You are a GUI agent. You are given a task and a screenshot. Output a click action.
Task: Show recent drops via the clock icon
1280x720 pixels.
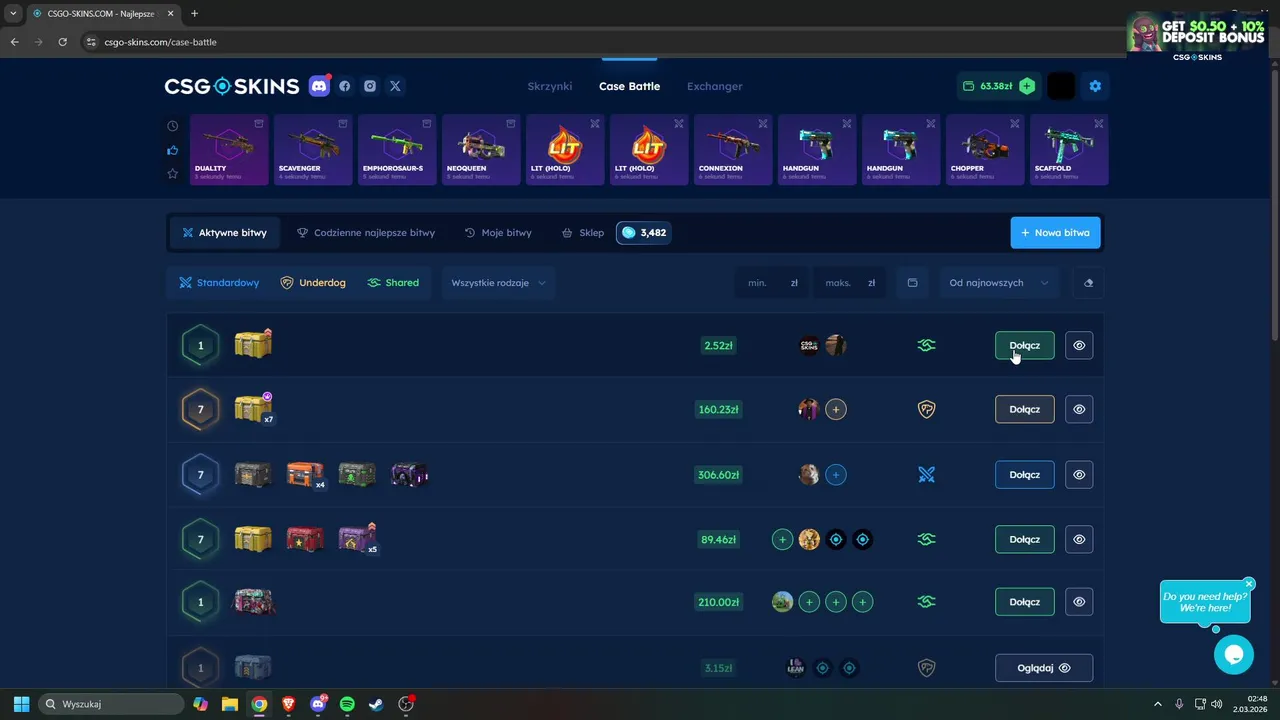coord(173,126)
